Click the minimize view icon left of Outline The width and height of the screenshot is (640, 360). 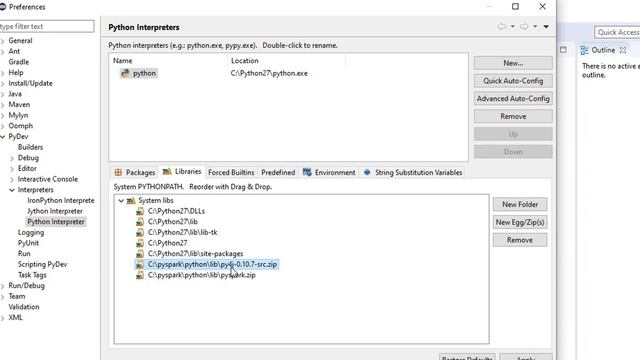click(563, 50)
